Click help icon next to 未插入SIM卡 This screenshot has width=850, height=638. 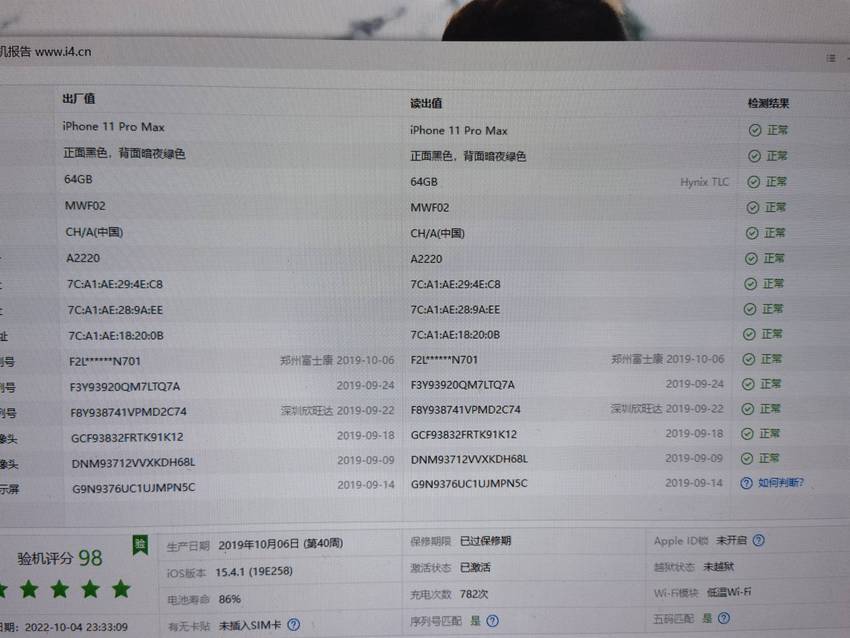click(x=294, y=625)
